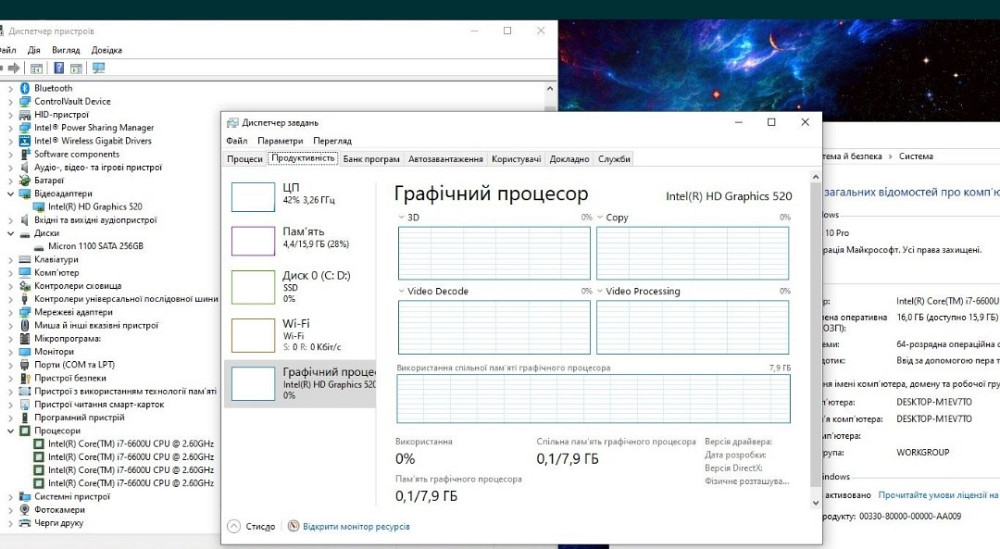This screenshot has height=549, width=1000.
Task: Click the Task Manager scrollbar up arrow
Action: (x=816, y=177)
